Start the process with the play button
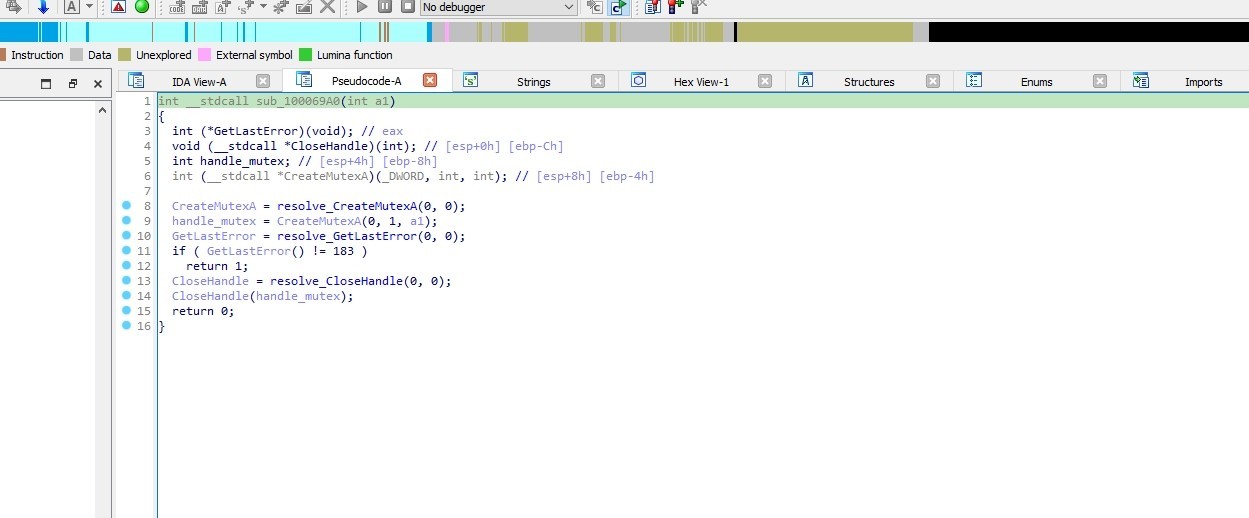The image size is (1249, 518). point(362,6)
